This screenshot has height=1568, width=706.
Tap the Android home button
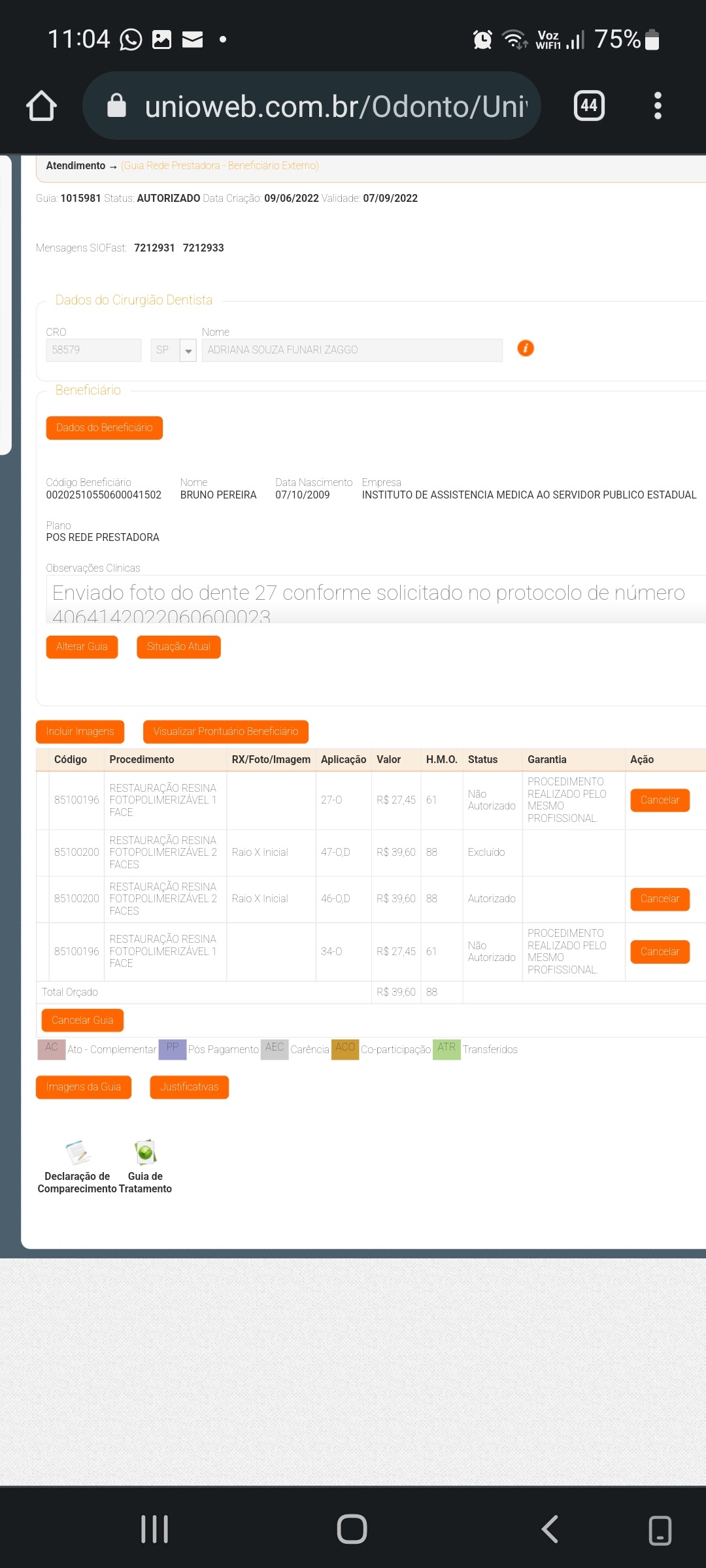click(x=352, y=1529)
